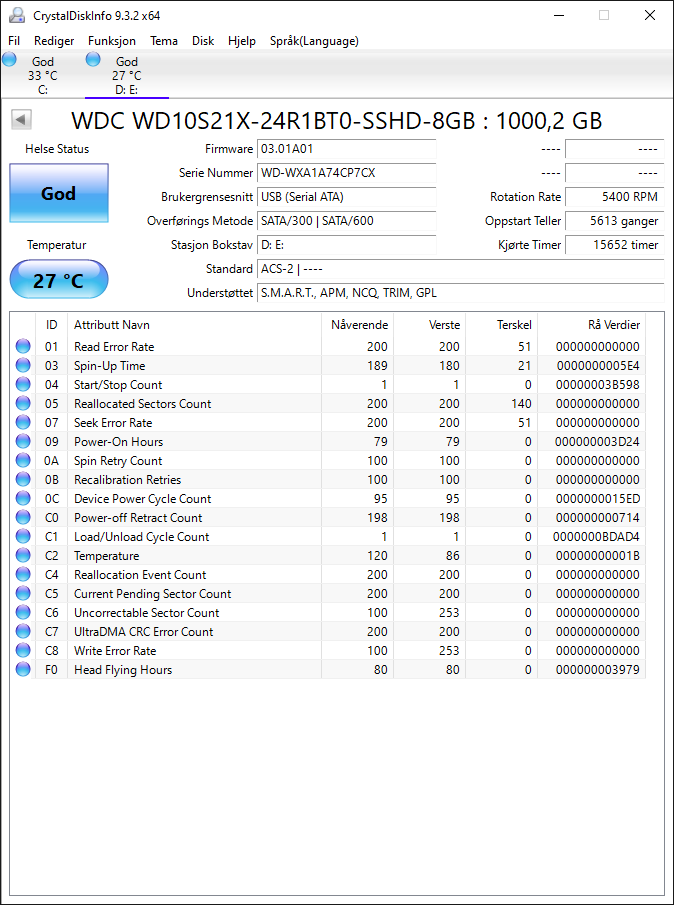Click the status orb for Recalibration Retries

pos(23,480)
